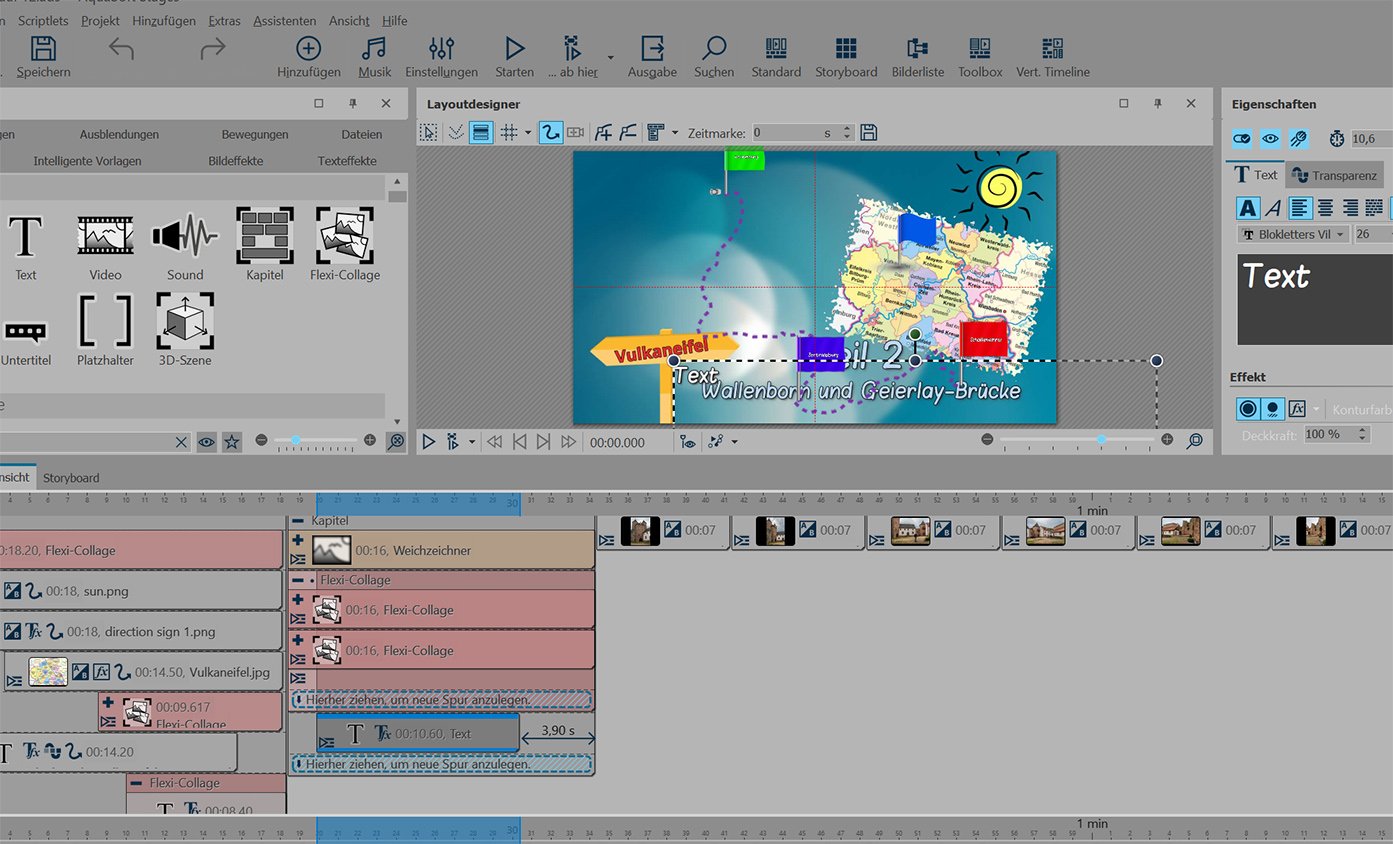Toggle favorites star filter in Toolbox
Screen dimensions: 1393x844
tap(231, 441)
